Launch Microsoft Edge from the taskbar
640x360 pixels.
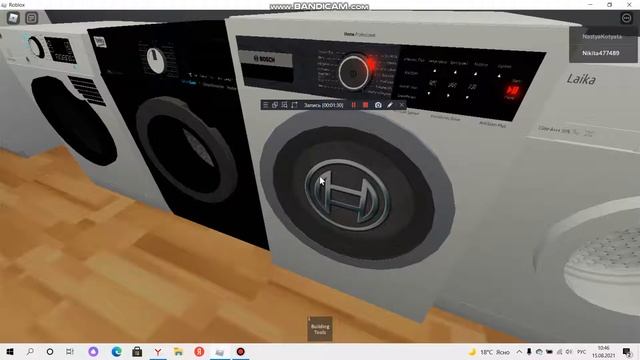116,352
